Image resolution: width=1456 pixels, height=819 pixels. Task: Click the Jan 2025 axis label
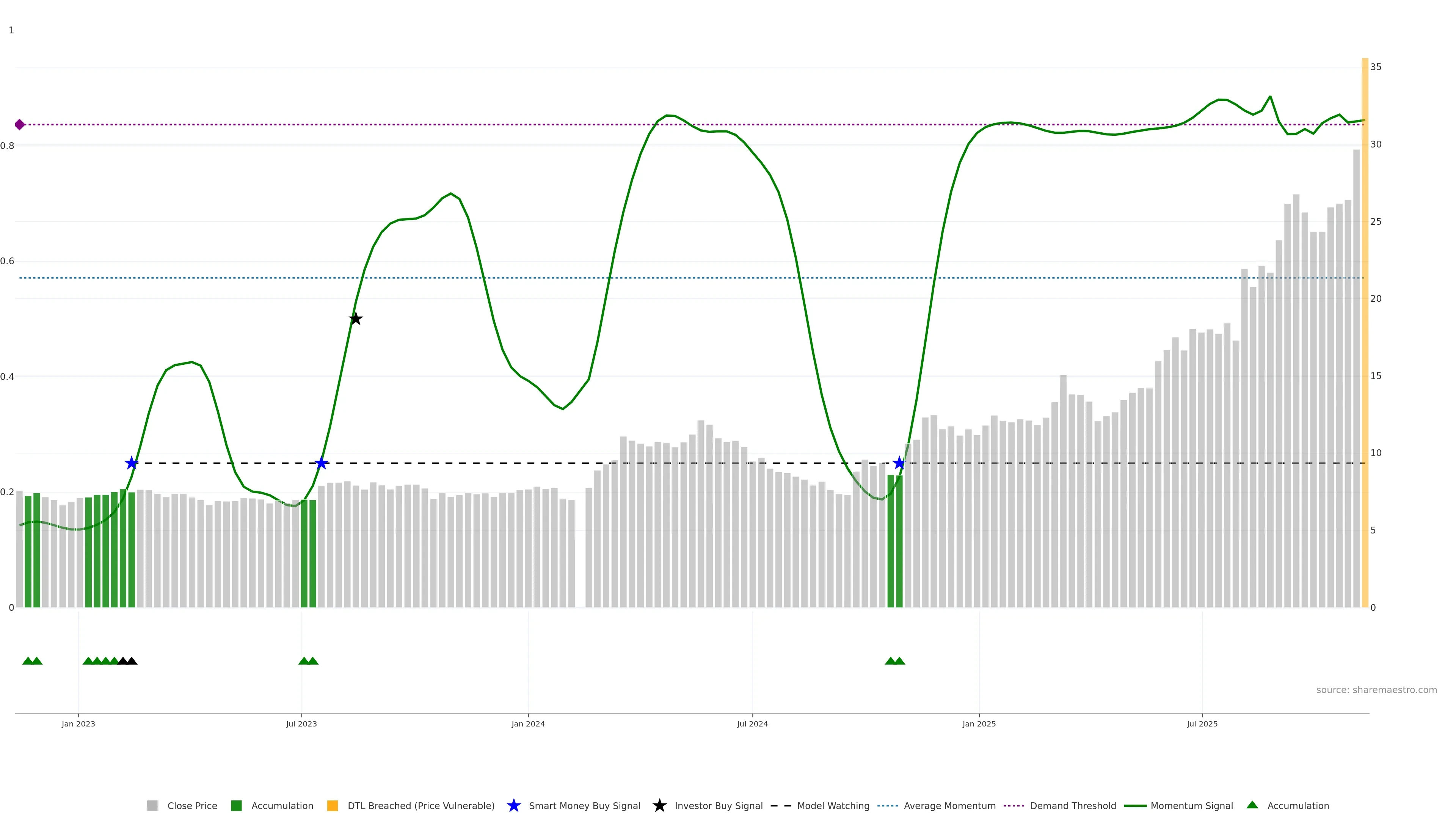tap(979, 724)
